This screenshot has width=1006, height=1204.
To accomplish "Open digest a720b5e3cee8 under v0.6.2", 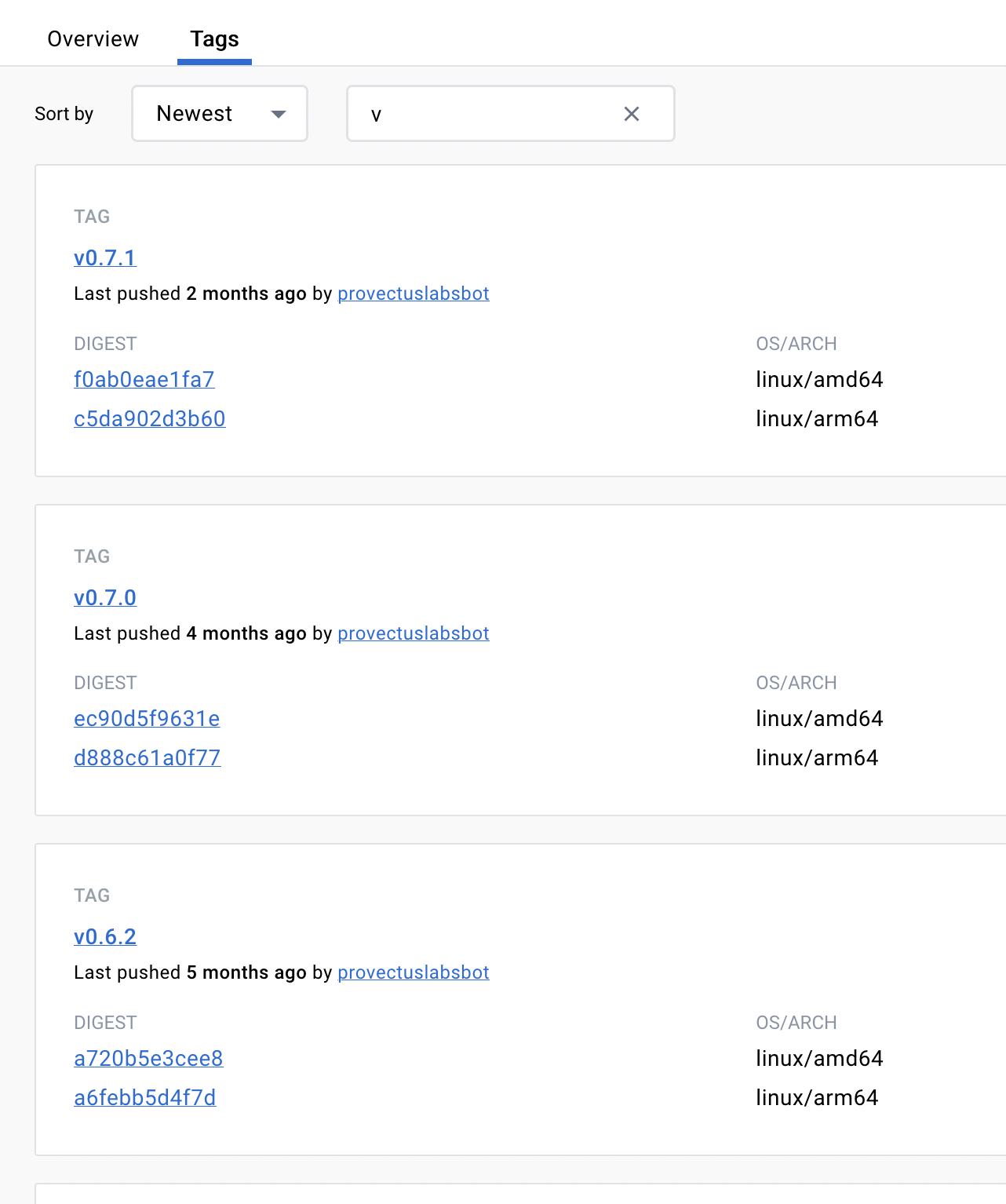I will coord(148,1059).
